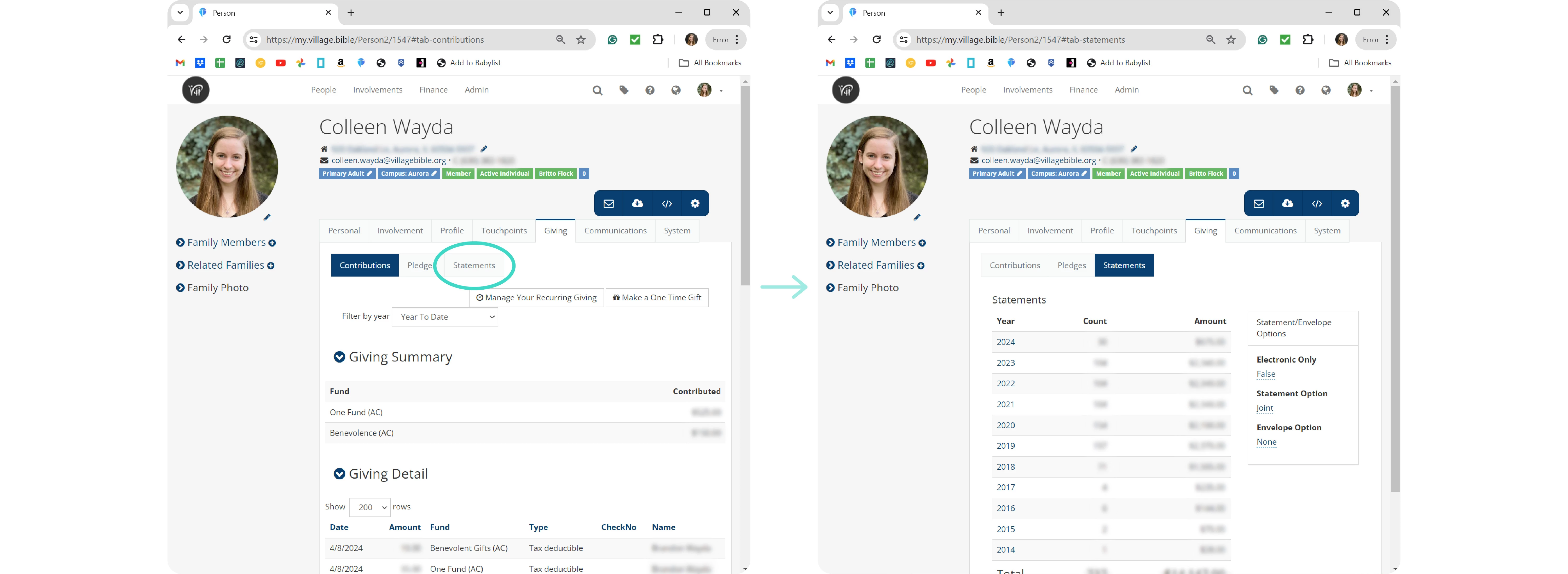The image size is (1568, 574).
Task: Add related family plus icon in right window
Action: (921, 265)
